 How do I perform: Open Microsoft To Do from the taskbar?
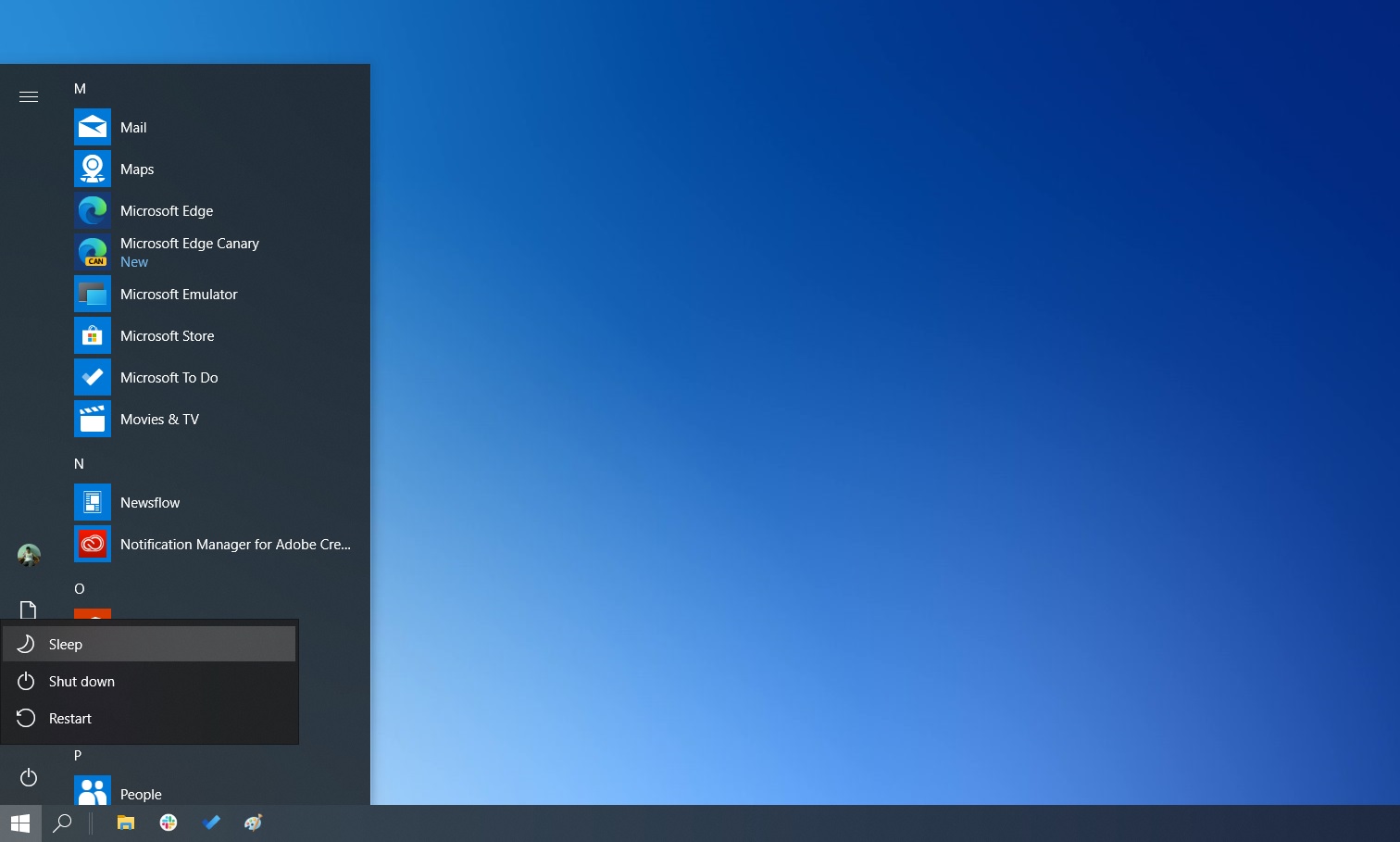[x=211, y=823]
